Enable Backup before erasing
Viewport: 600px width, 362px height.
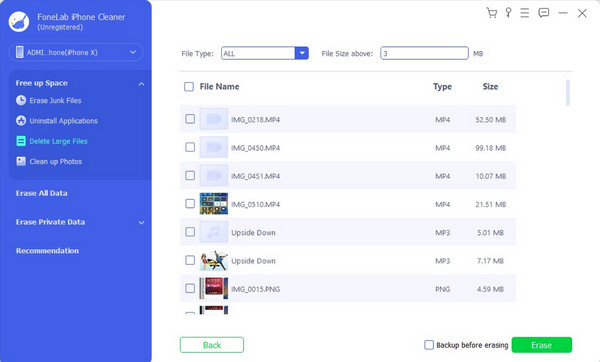[x=429, y=345]
